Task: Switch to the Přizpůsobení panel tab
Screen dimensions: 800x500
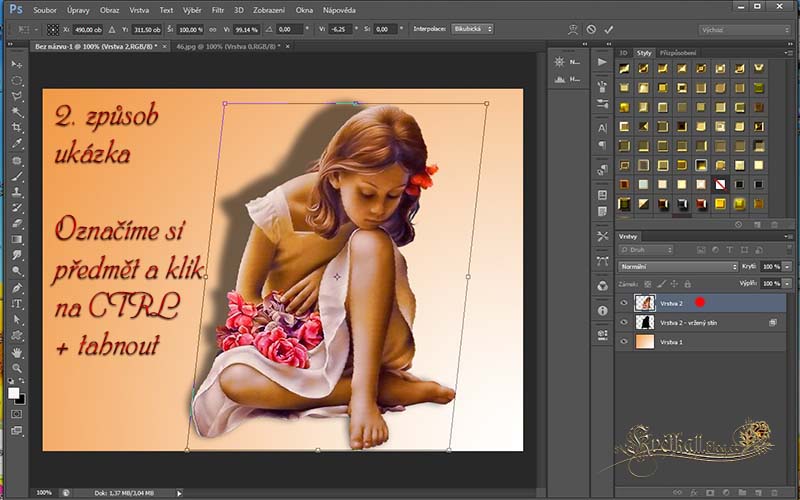Action: 678,53
